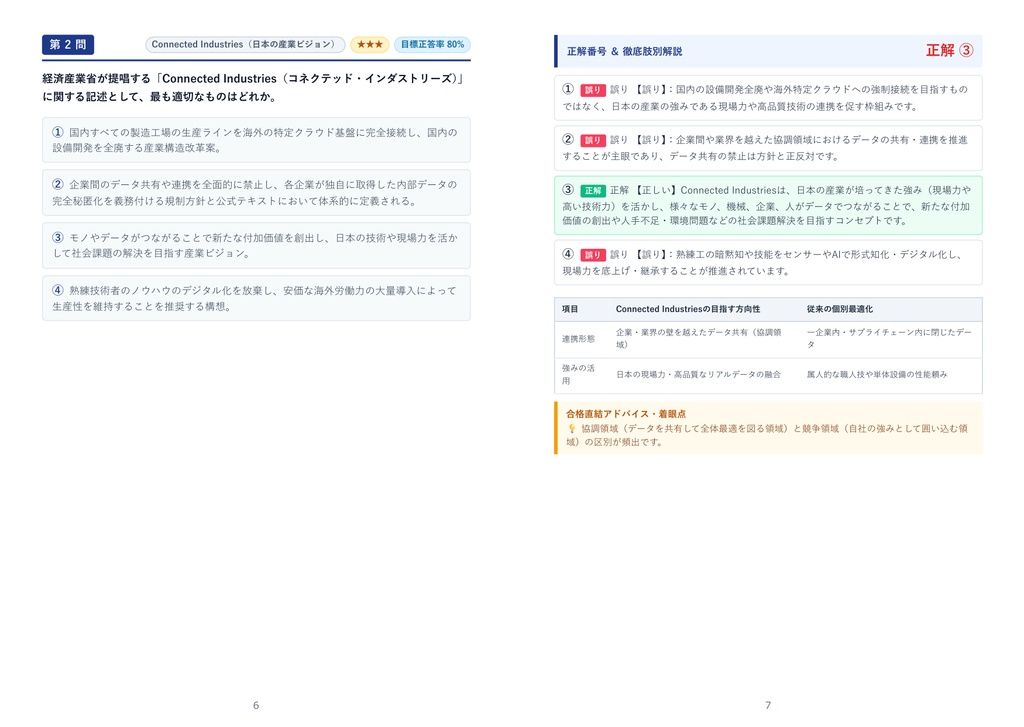1024x727 pixels.
Task: Click the circled ① in answer choice about 海外の特定クラウド基盤
Action: click(58, 132)
